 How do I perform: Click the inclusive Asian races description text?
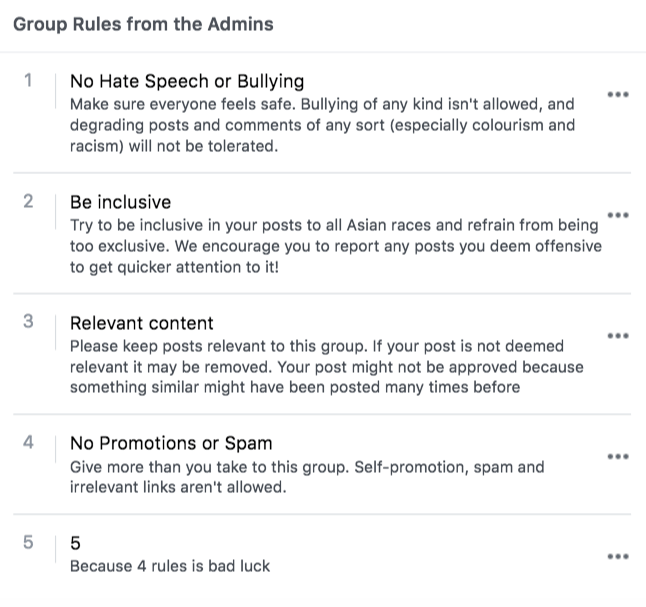point(335,246)
